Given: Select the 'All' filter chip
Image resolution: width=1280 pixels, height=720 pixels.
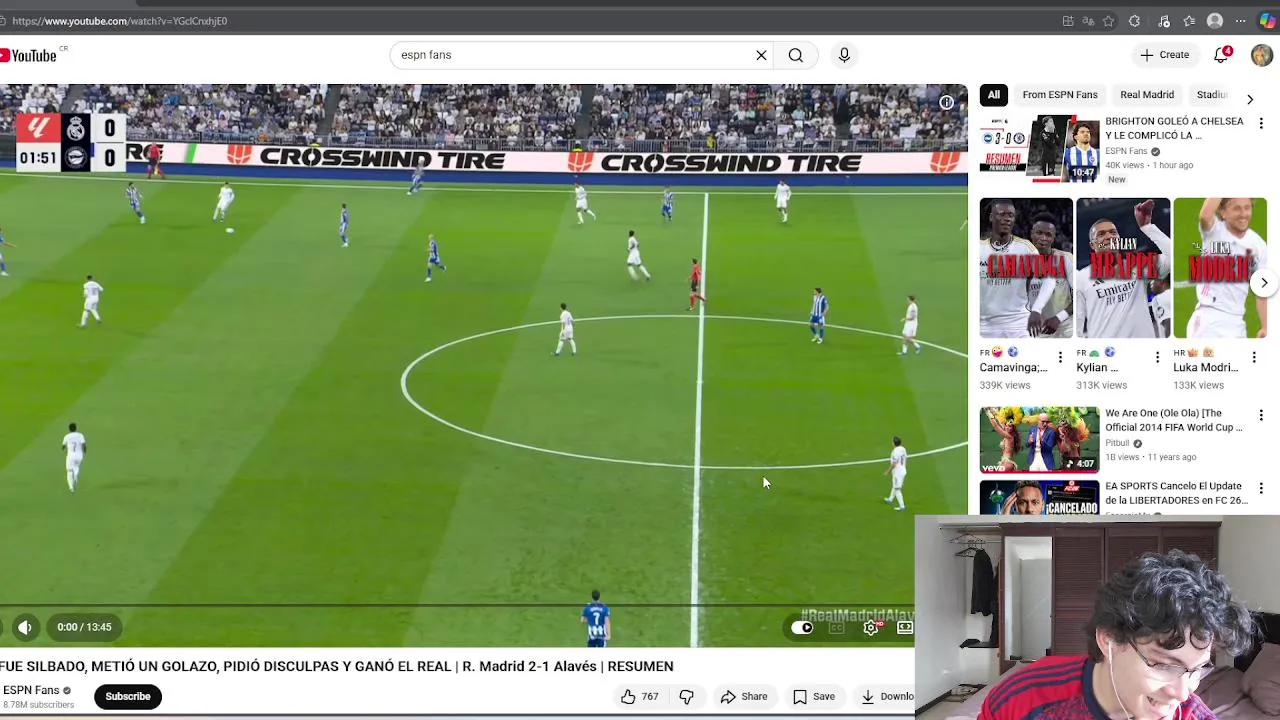Looking at the screenshot, I should 994,95.
